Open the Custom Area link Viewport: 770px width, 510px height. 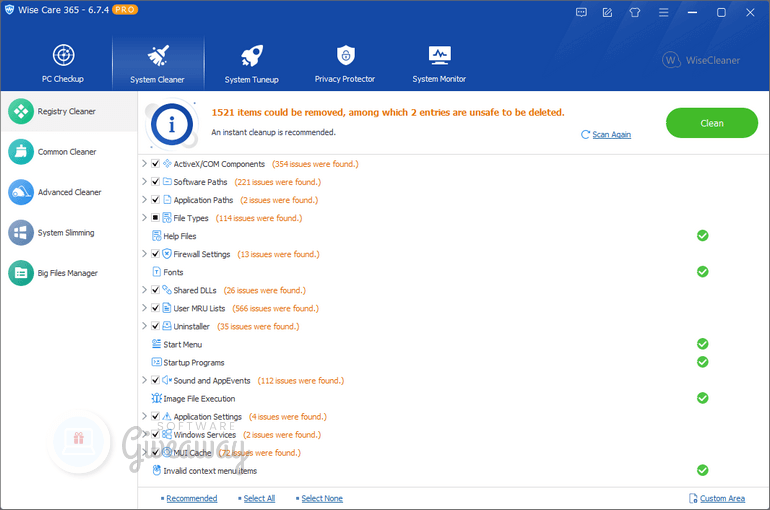(x=721, y=498)
